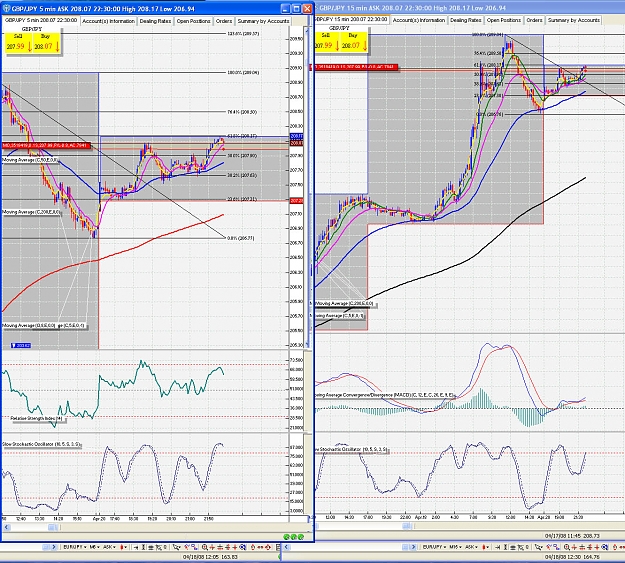Click the candlestick chart icon in right toolbar
This screenshot has height=563, width=625.
(x=484, y=547)
